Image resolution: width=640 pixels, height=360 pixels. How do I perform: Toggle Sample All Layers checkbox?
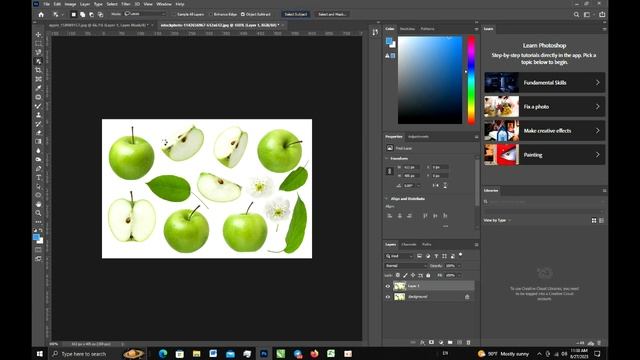coord(174,14)
